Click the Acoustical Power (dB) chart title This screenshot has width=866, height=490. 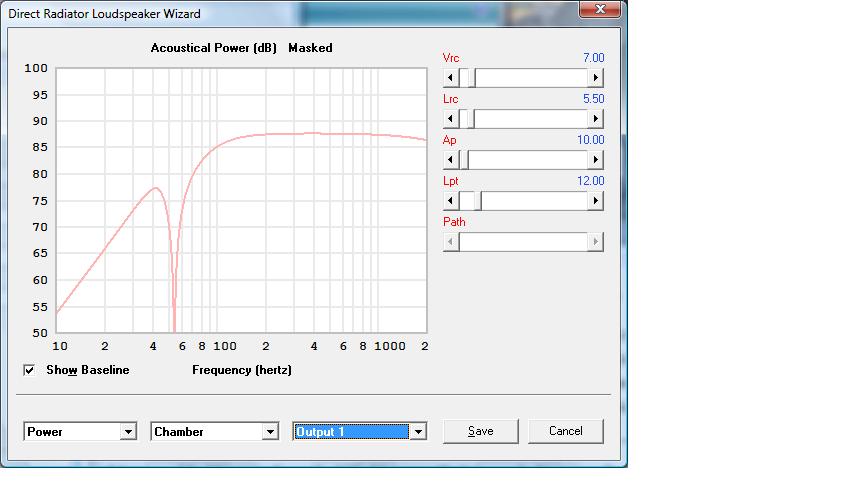(214, 48)
